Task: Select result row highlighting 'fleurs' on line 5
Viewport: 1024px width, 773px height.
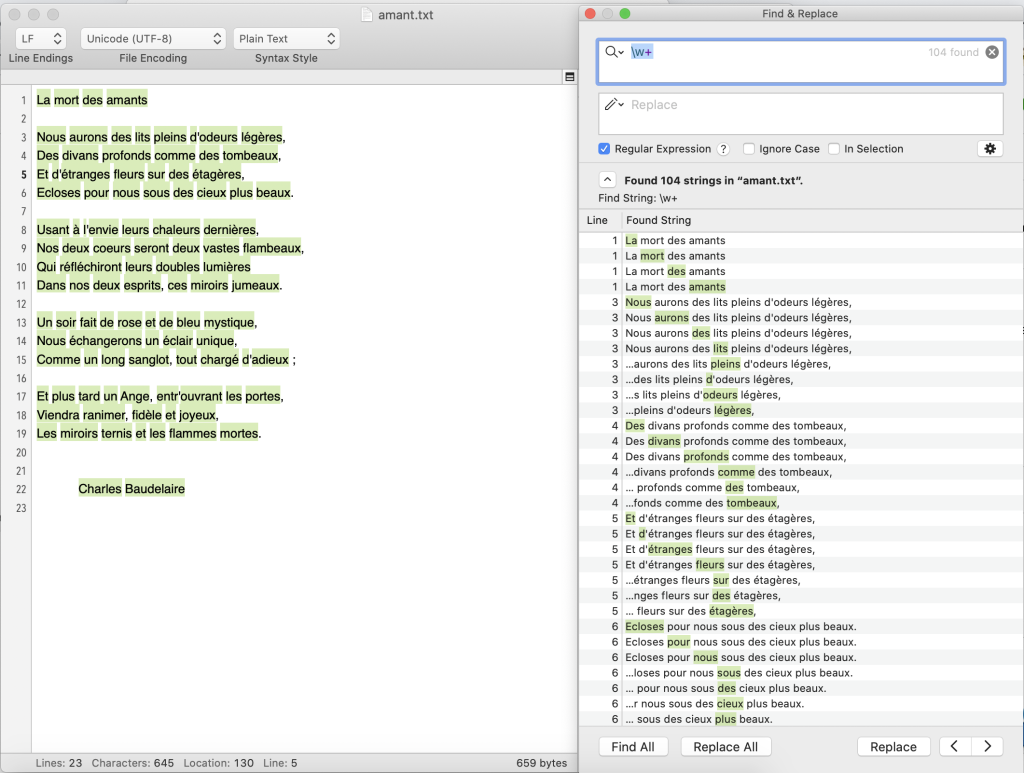Action: tap(800, 565)
